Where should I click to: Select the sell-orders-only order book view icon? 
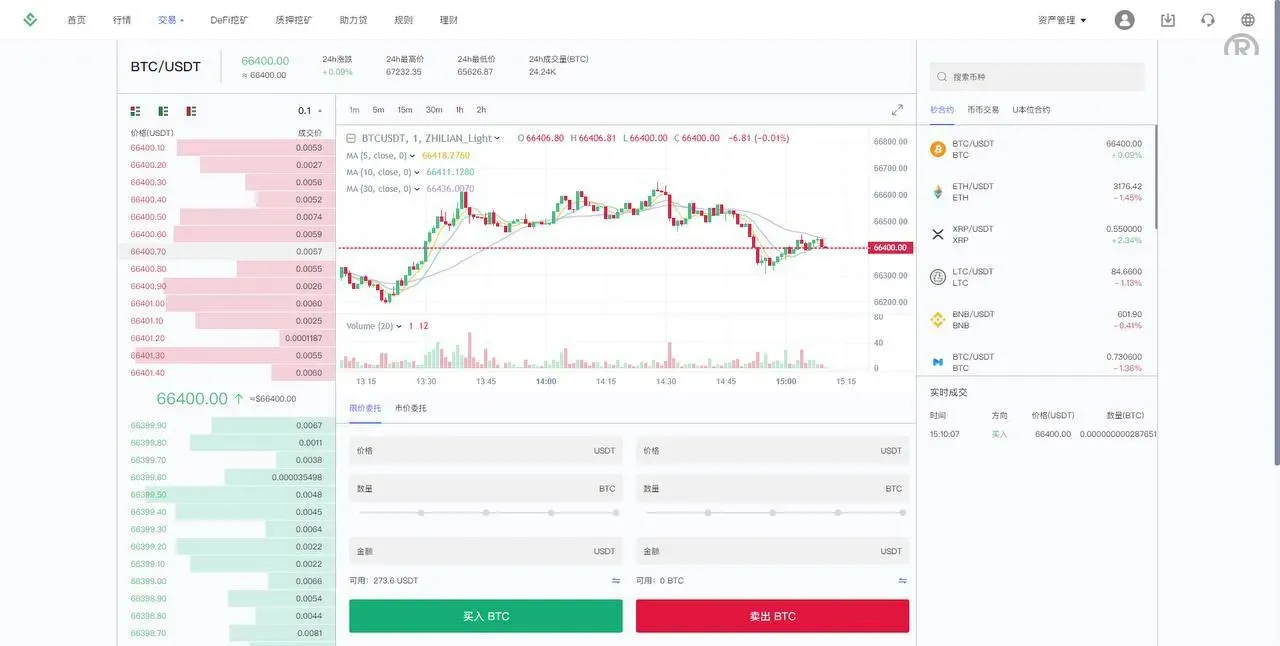click(190, 110)
